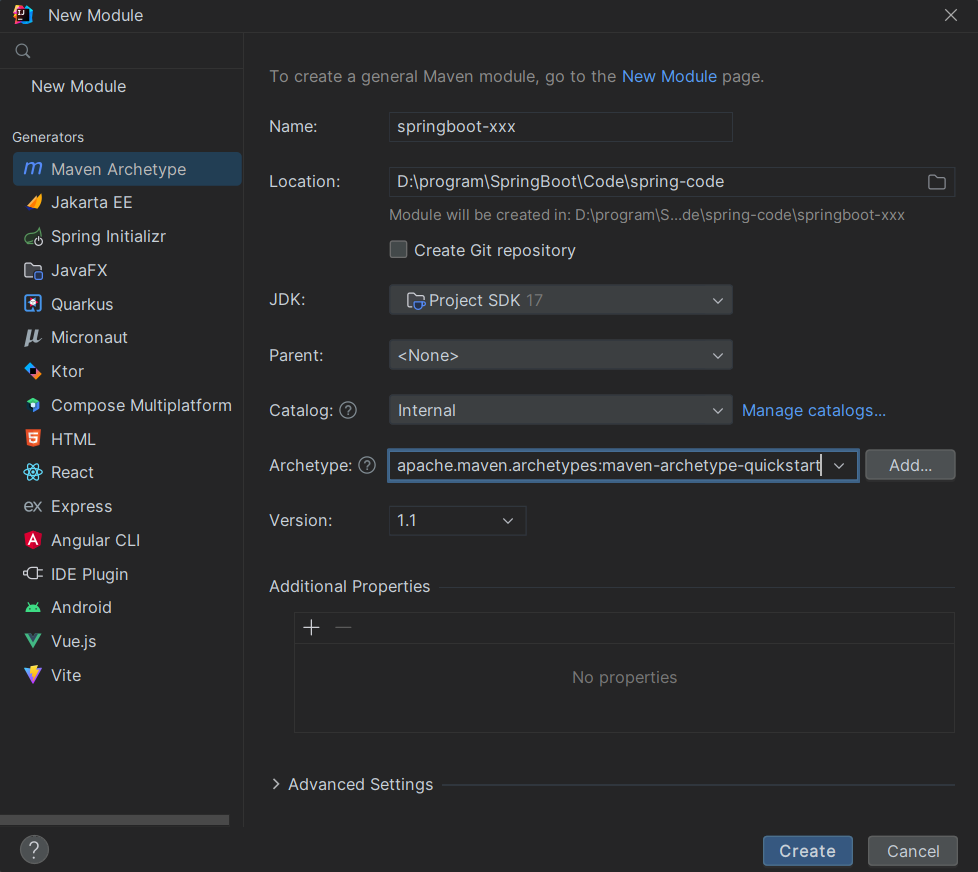The image size is (978, 872).
Task: Click the No properties placeholder text
Action: click(x=624, y=677)
